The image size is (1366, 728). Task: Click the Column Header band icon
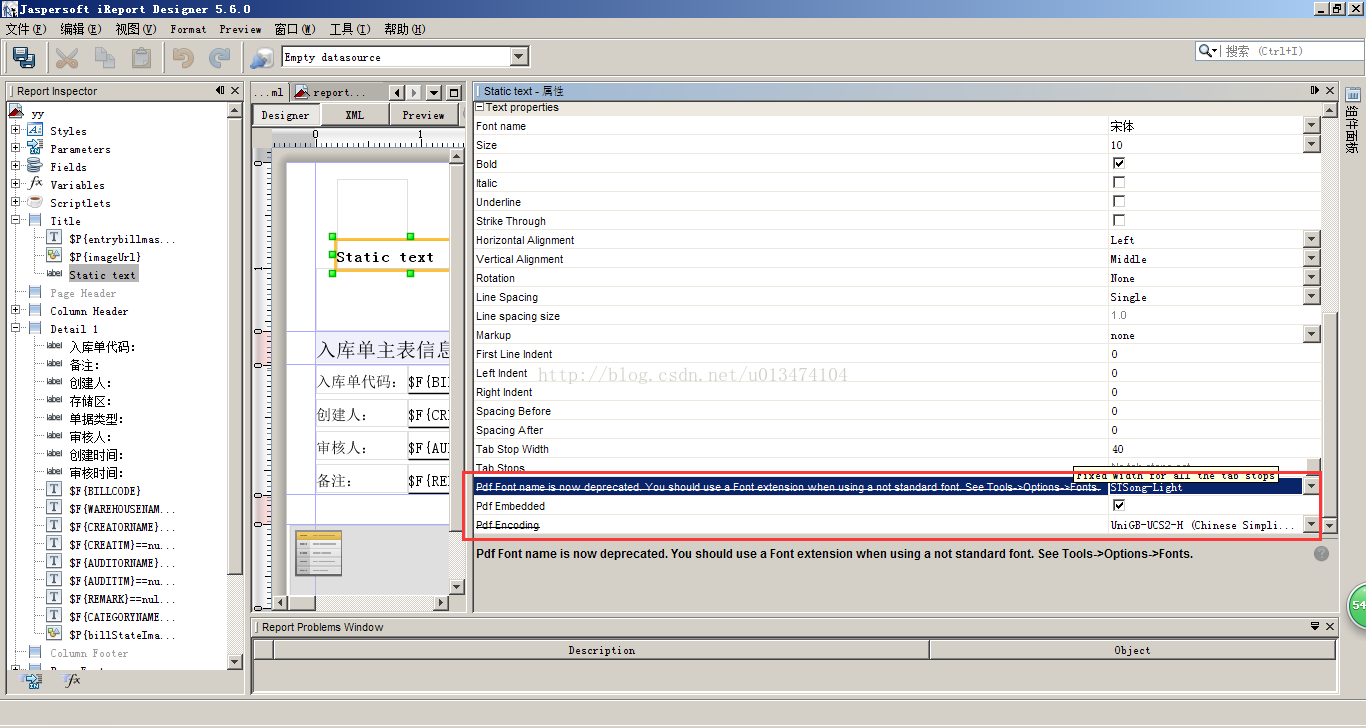pyautogui.click(x=35, y=310)
